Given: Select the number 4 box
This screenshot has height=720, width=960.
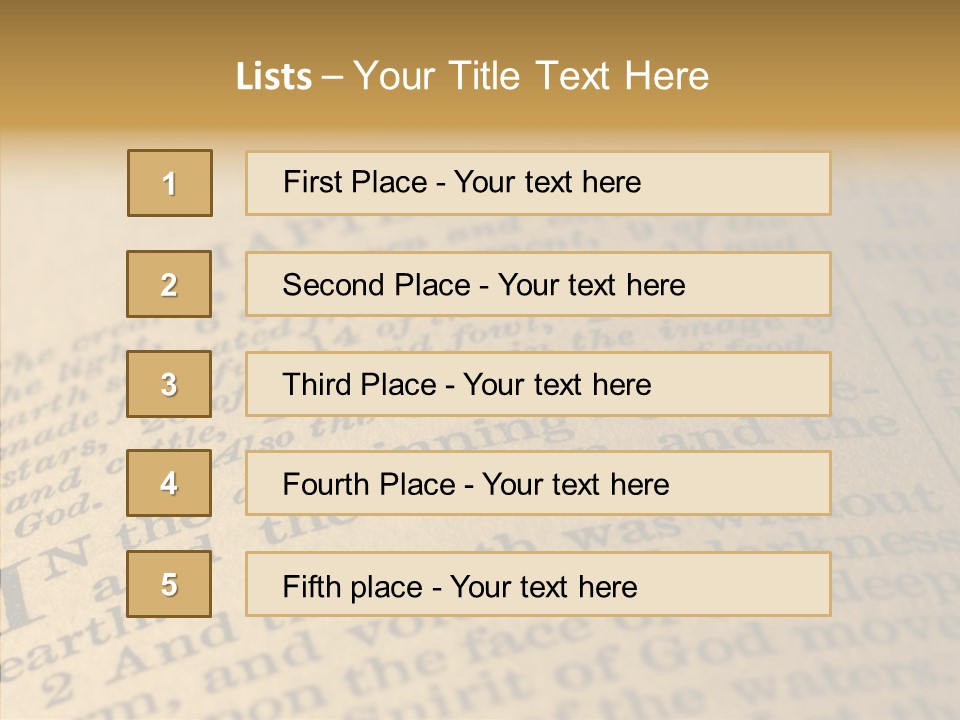Looking at the screenshot, I should click(x=169, y=483).
